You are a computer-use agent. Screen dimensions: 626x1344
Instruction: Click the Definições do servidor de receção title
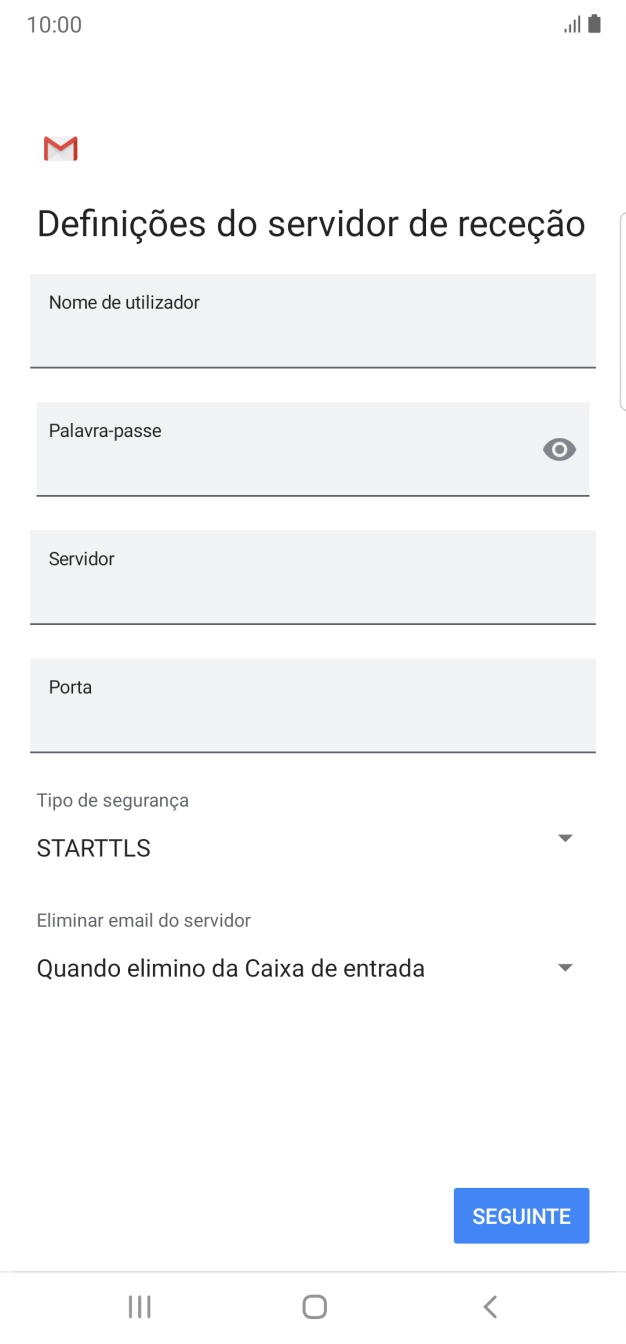tap(310, 222)
